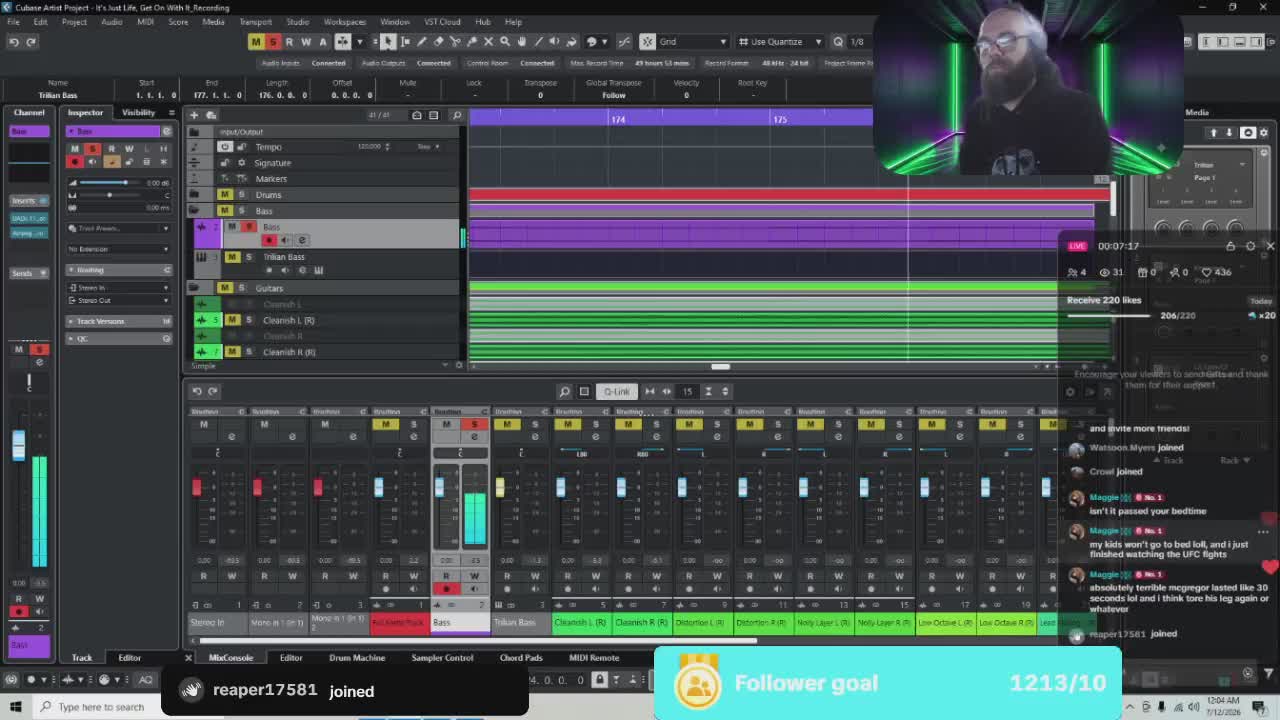Screen dimensions: 1280x720
Task: Click the Windows Start button
Action: point(15,707)
